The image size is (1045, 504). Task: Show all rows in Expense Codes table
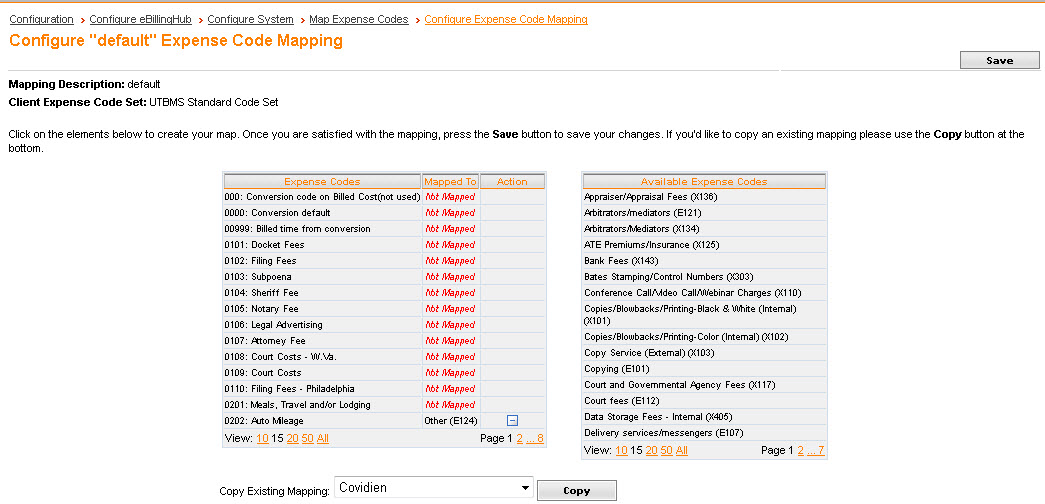coord(322,439)
